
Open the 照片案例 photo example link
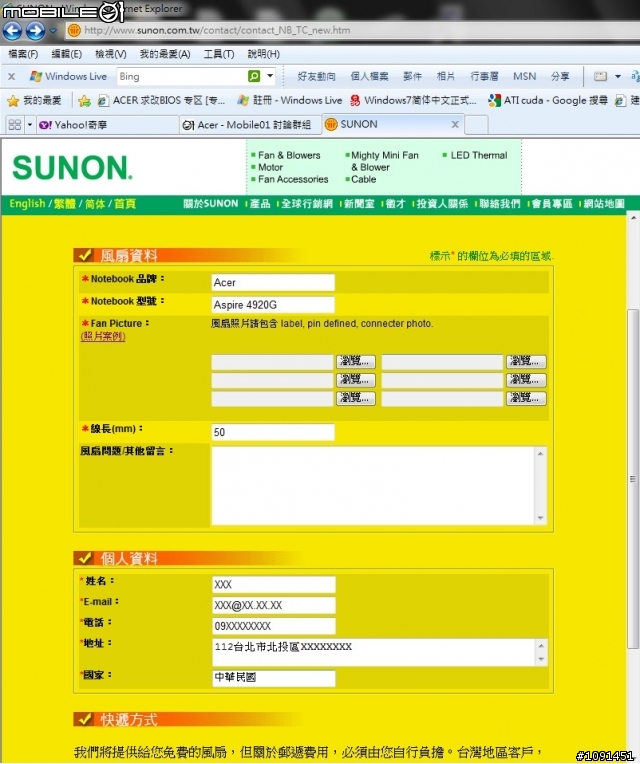(103, 336)
